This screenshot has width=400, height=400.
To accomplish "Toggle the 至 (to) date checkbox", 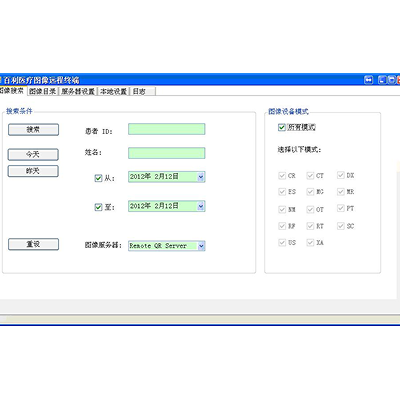I will 98,207.
